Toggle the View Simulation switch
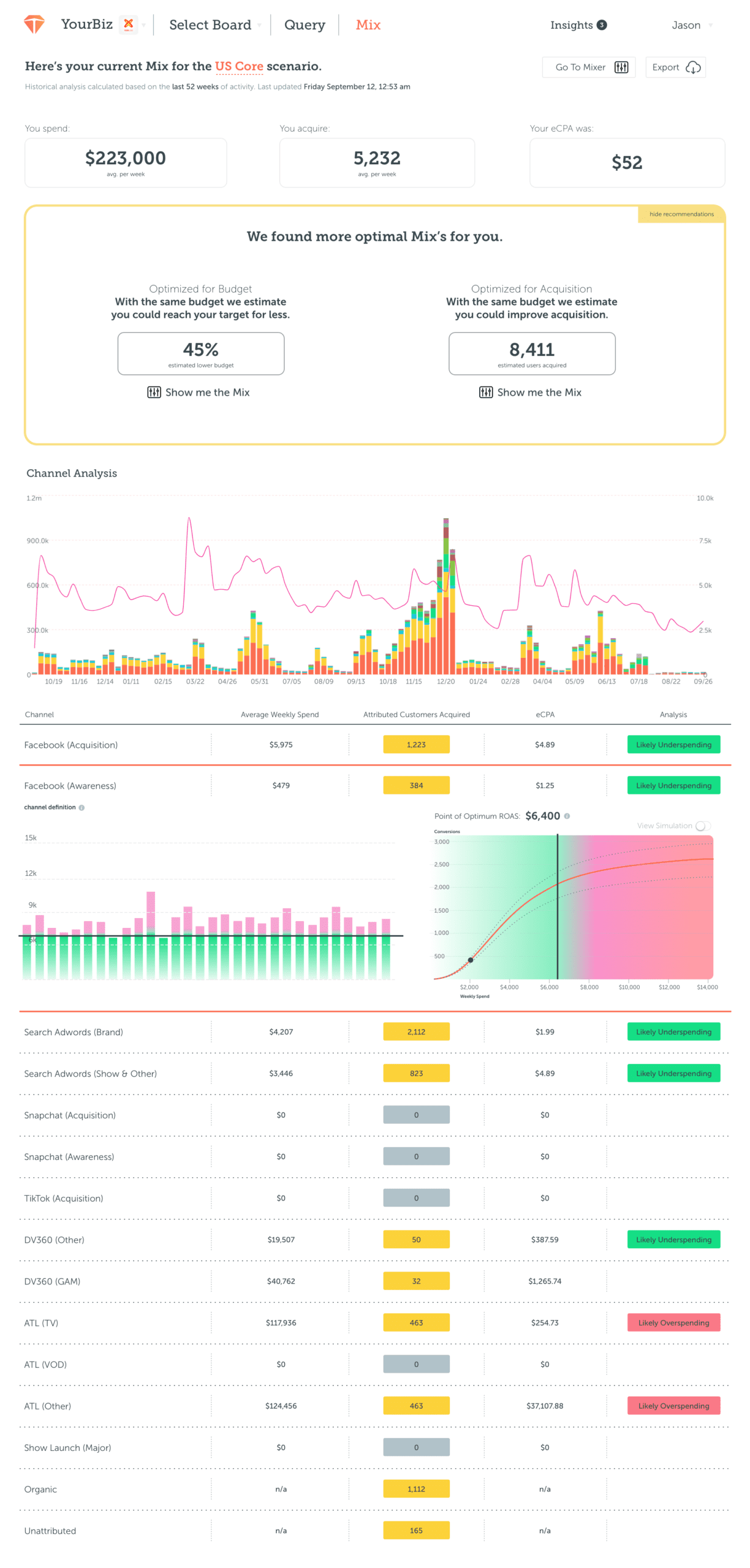Viewport: 750px width, 1568px height. pos(702,826)
